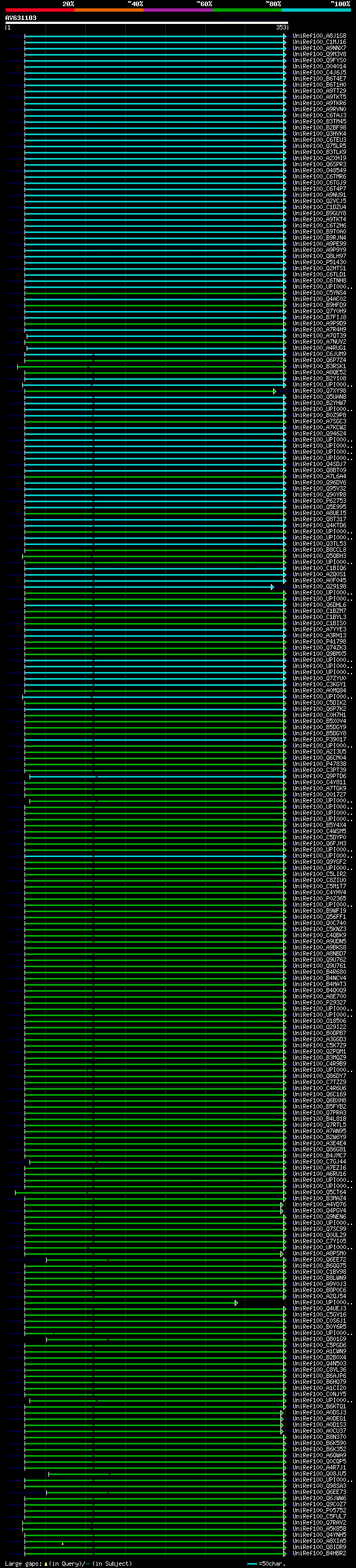
Task: Click the white query sequence bar
Action: coord(147,22)
